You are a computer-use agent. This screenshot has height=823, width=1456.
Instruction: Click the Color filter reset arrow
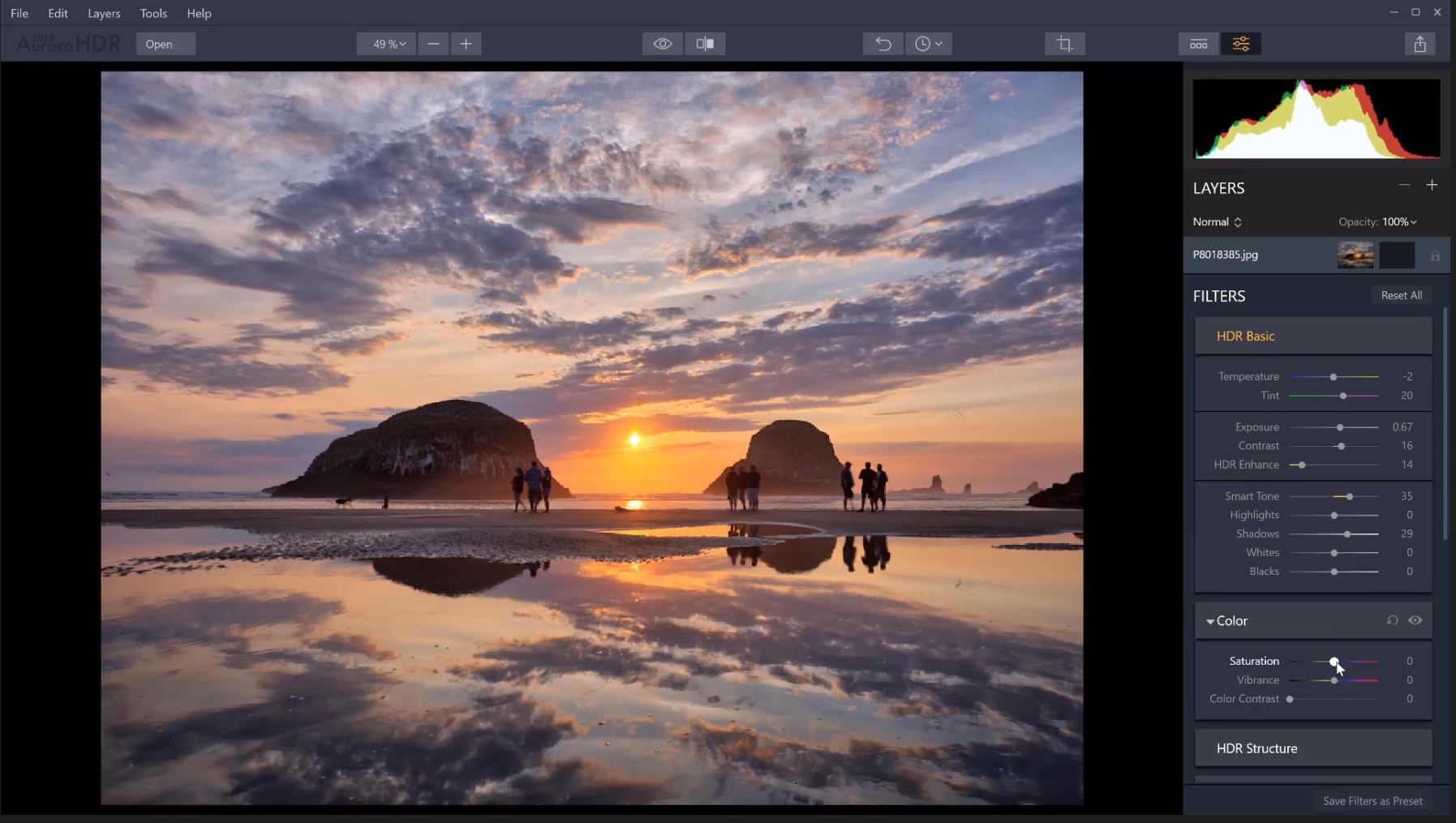pyautogui.click(x=1391, y=620)
